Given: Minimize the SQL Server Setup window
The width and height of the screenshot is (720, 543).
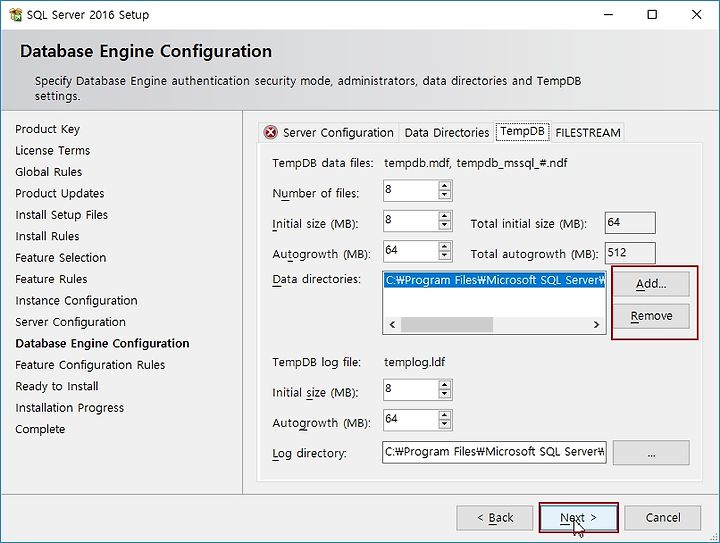Looking at the screenshot, I should 608,15.
